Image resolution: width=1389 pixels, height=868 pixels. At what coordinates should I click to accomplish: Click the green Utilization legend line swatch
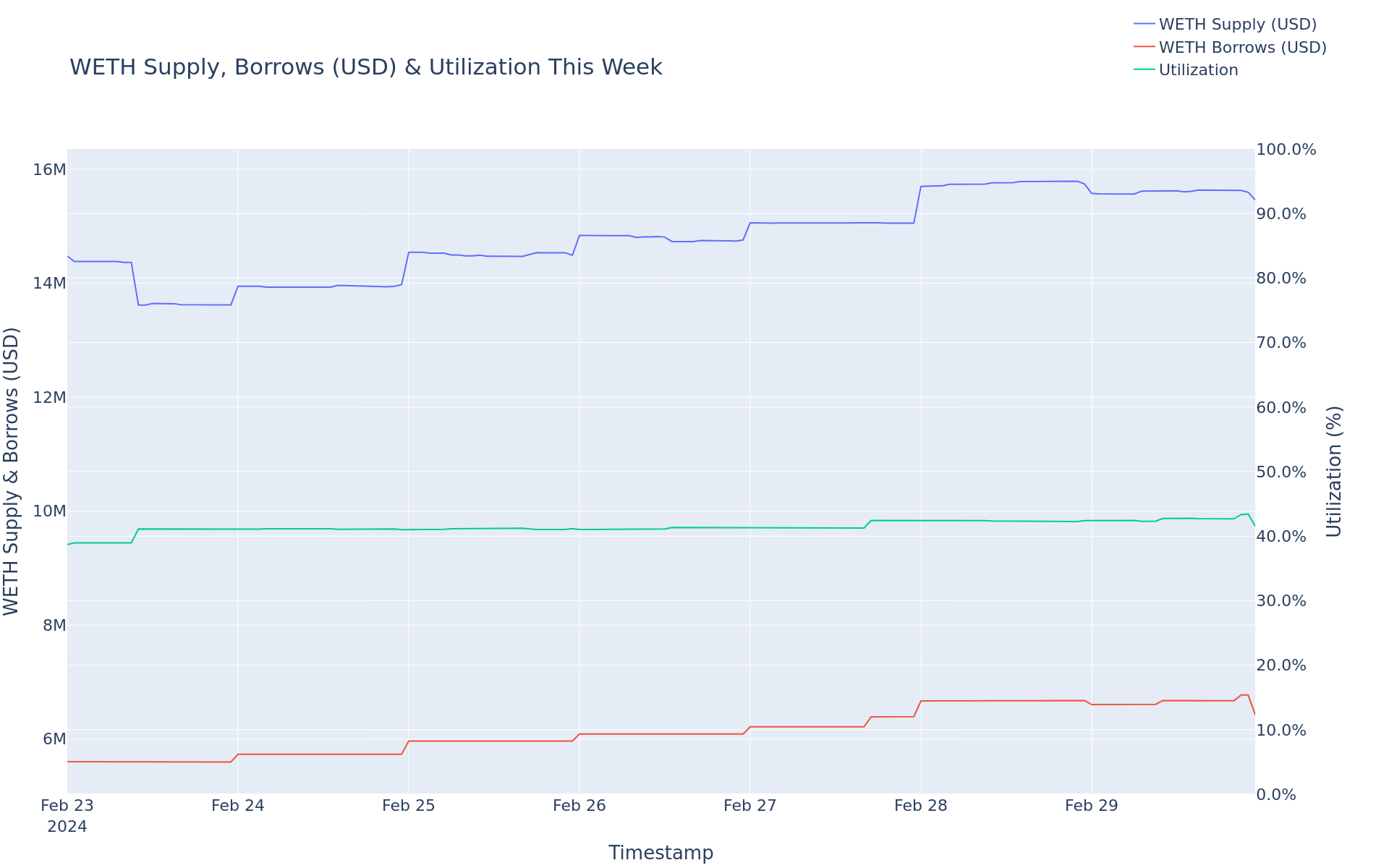pyautogui.click(x=1144, y=69)
